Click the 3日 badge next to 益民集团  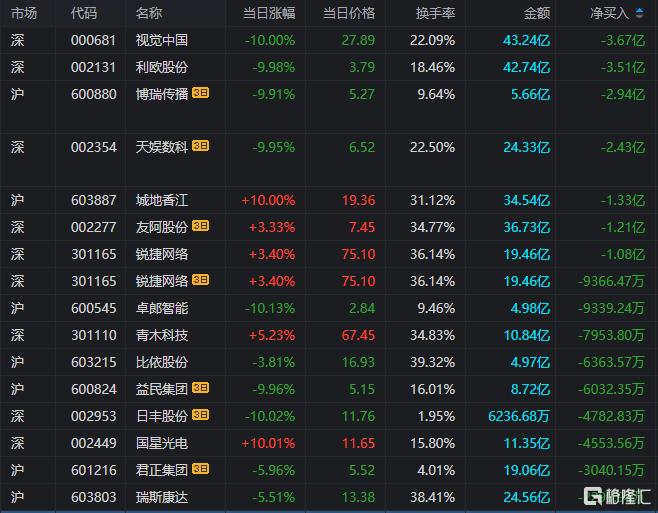pos(200,387)
